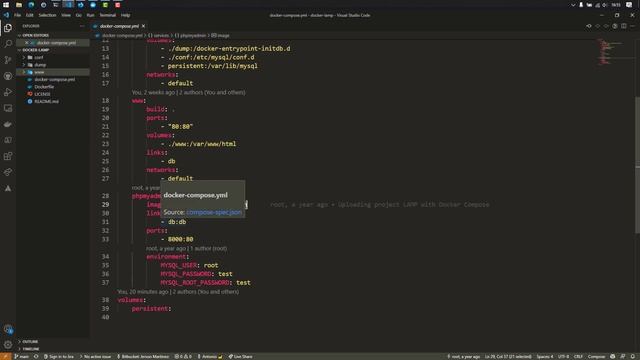
Task: Follow the compose-spec.json link in tooltip
Action: (x=213, y=212)
